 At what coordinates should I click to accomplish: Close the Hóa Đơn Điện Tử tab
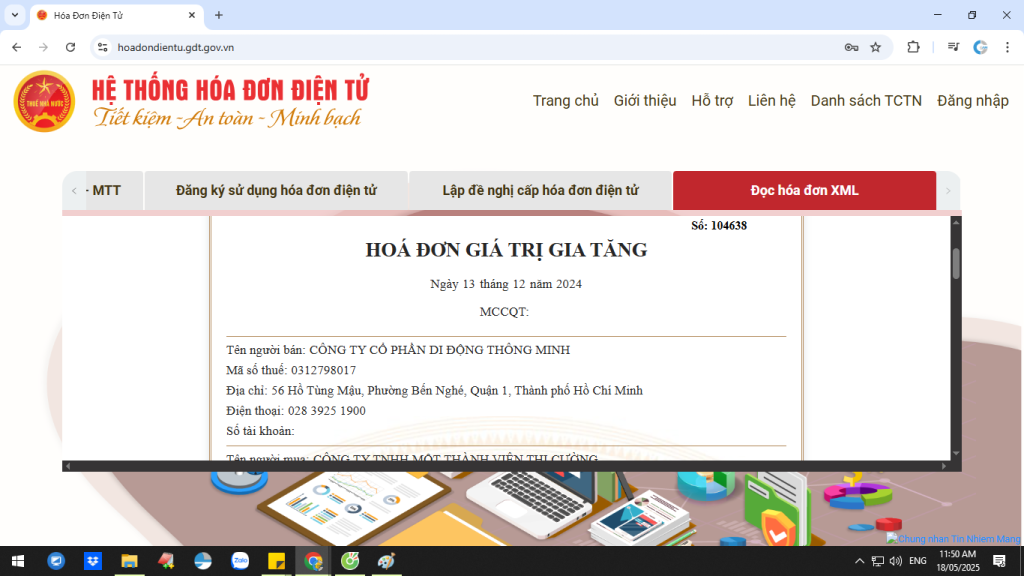tap(192, 15)
